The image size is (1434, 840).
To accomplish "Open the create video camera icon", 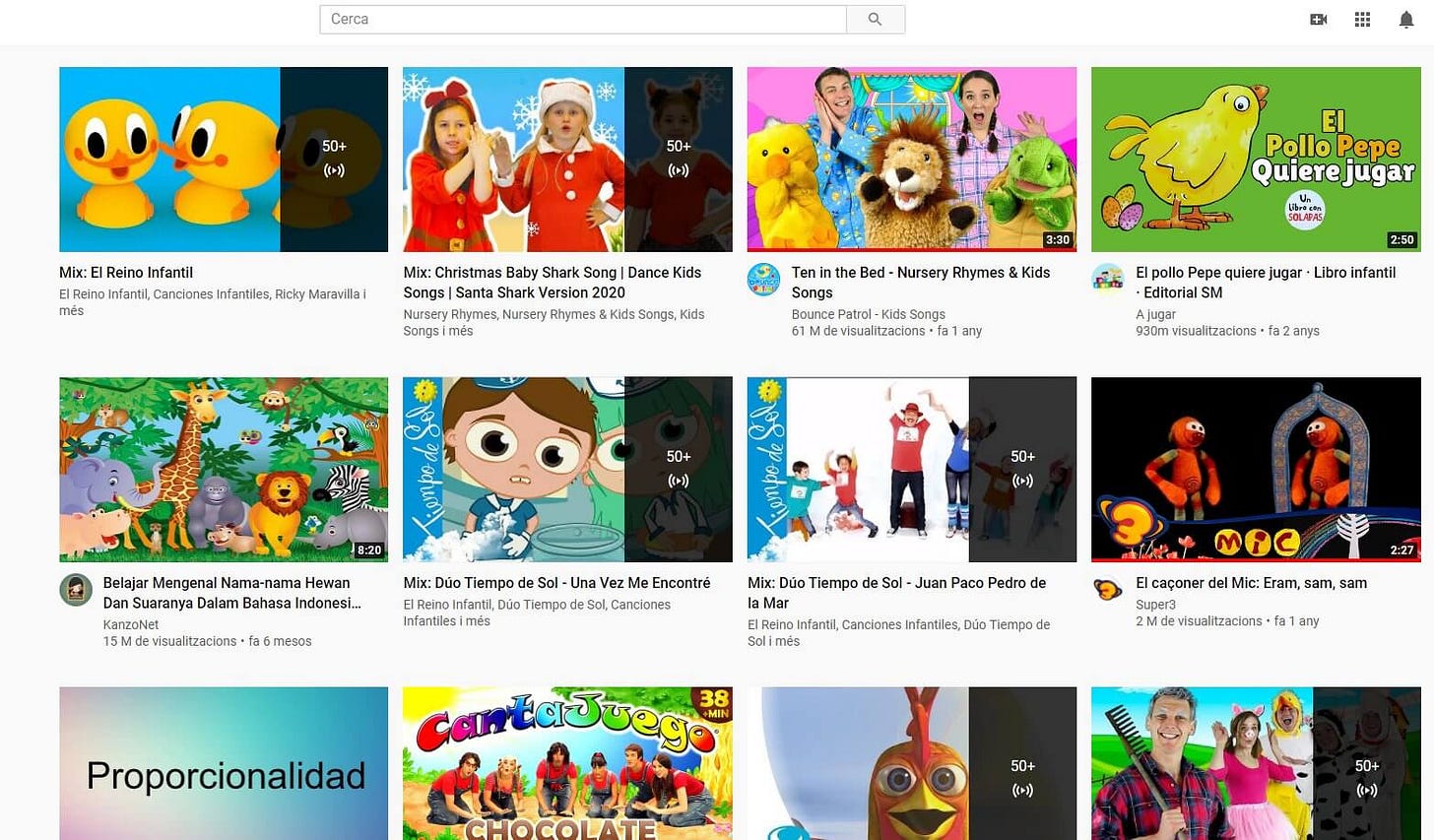I will coord(1319,19).
